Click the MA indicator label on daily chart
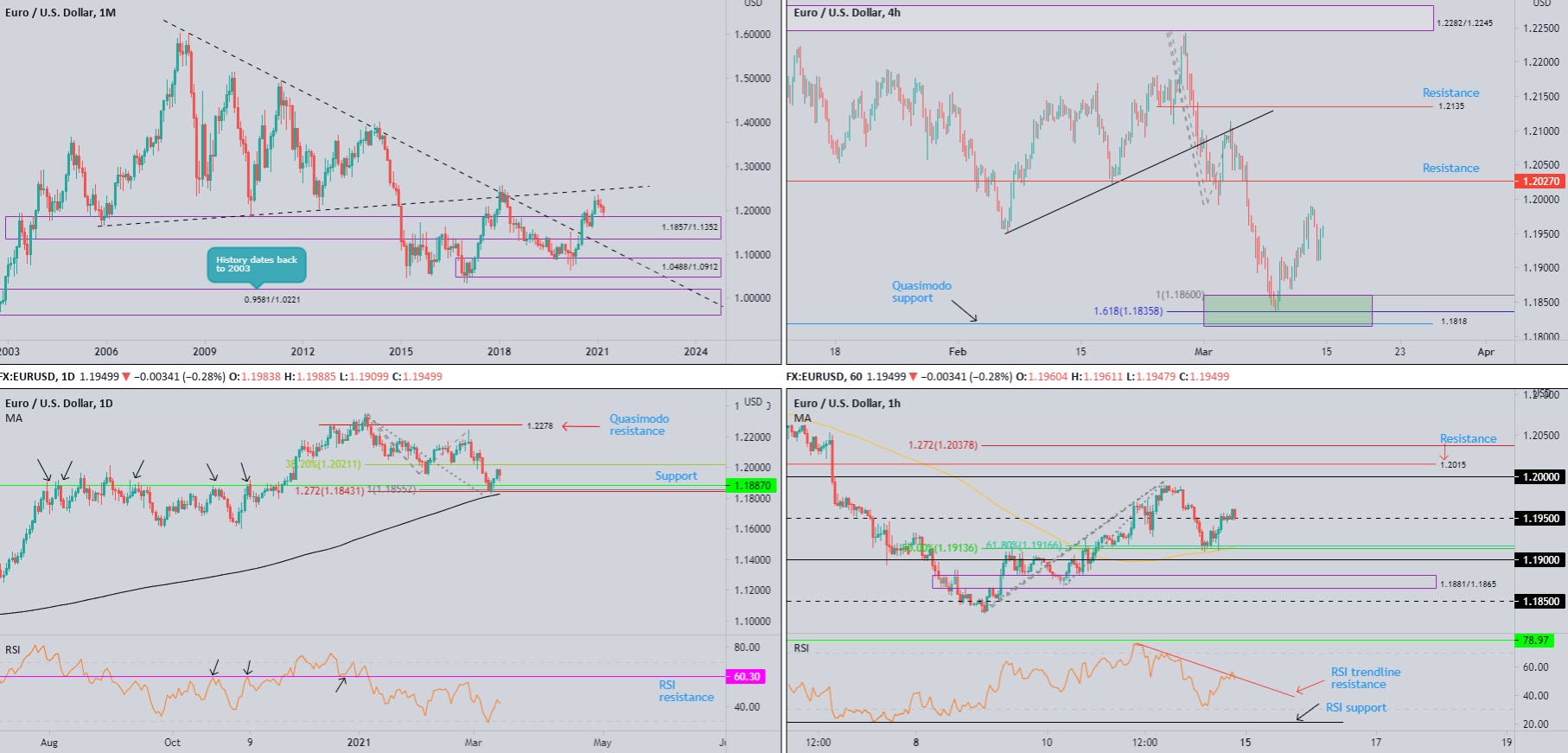Screen dimensions: 1568x753 (x=14, y=418)
